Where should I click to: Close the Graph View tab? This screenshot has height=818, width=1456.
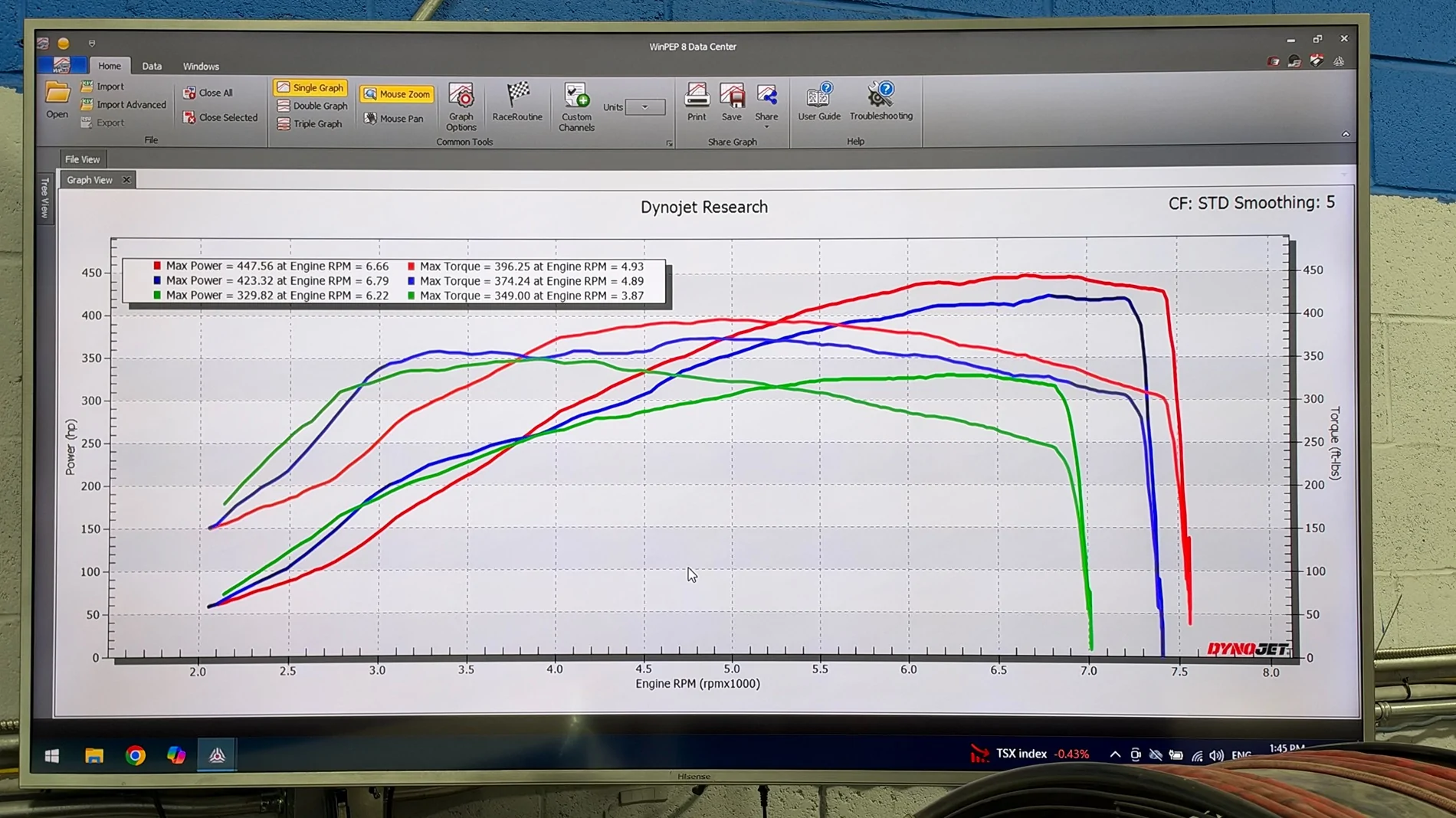(126, 180)
